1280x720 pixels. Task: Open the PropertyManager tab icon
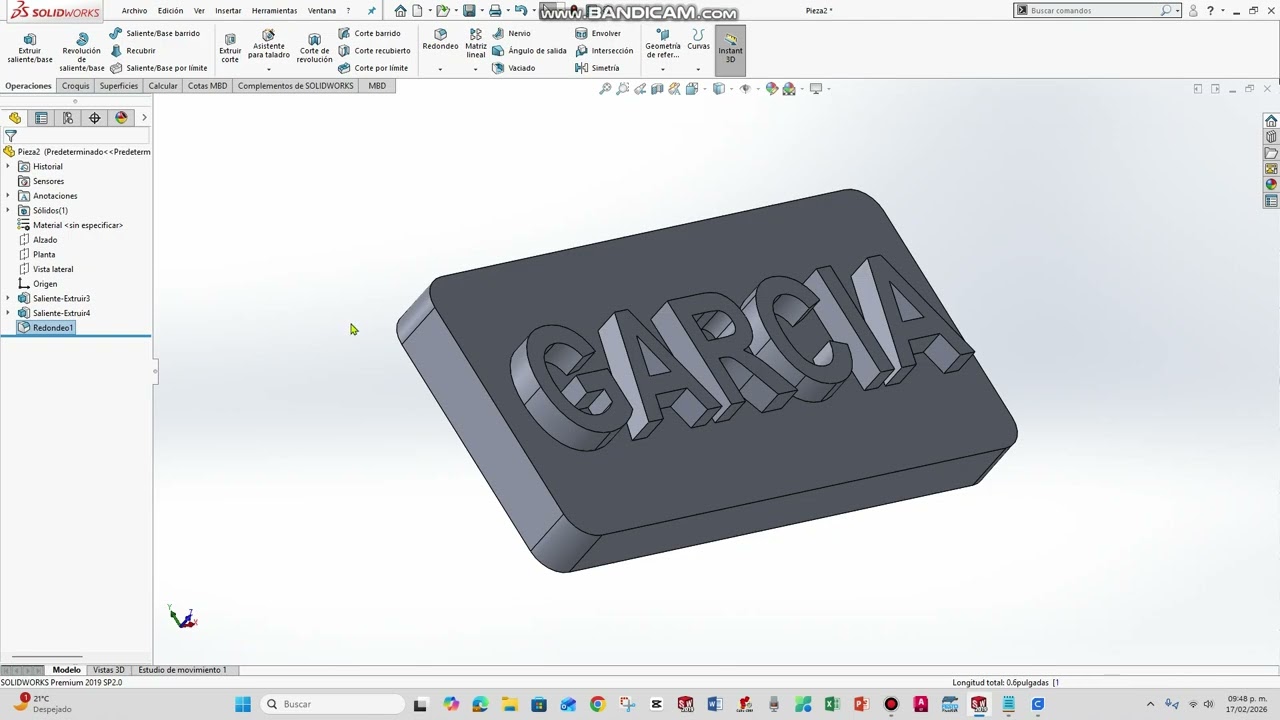41,118
